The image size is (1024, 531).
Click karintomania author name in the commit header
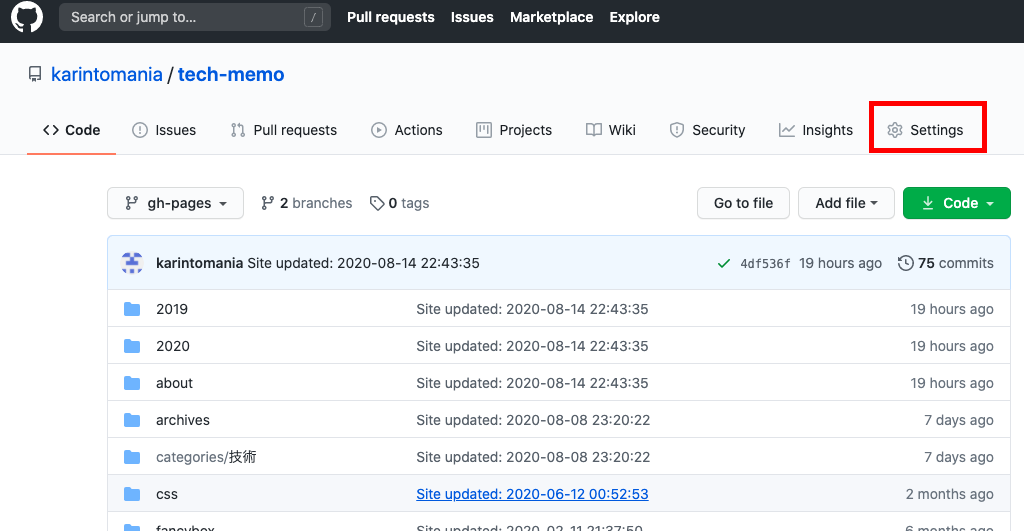[x=199, y=263]
